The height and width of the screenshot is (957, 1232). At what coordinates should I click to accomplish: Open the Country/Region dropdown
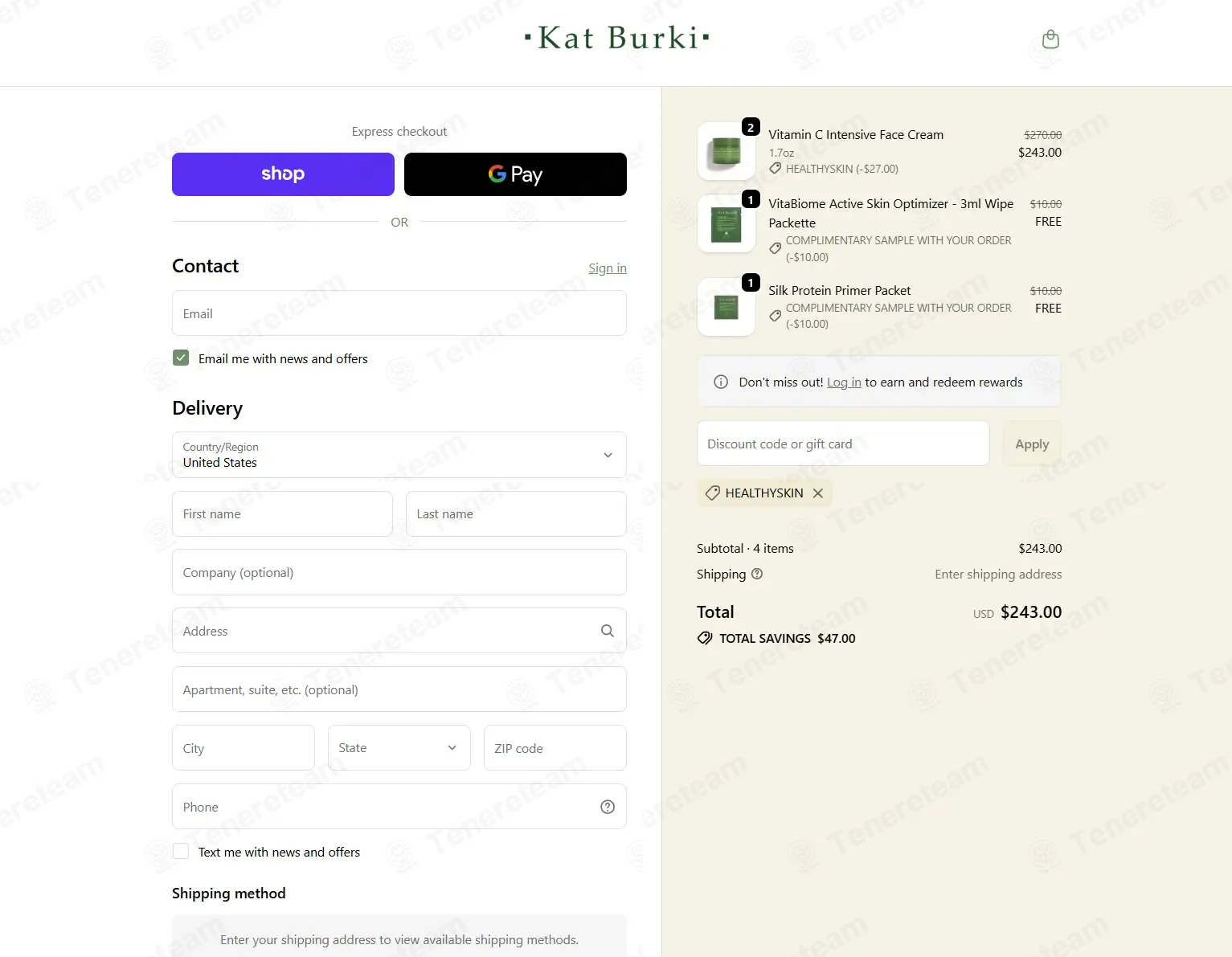399,455
